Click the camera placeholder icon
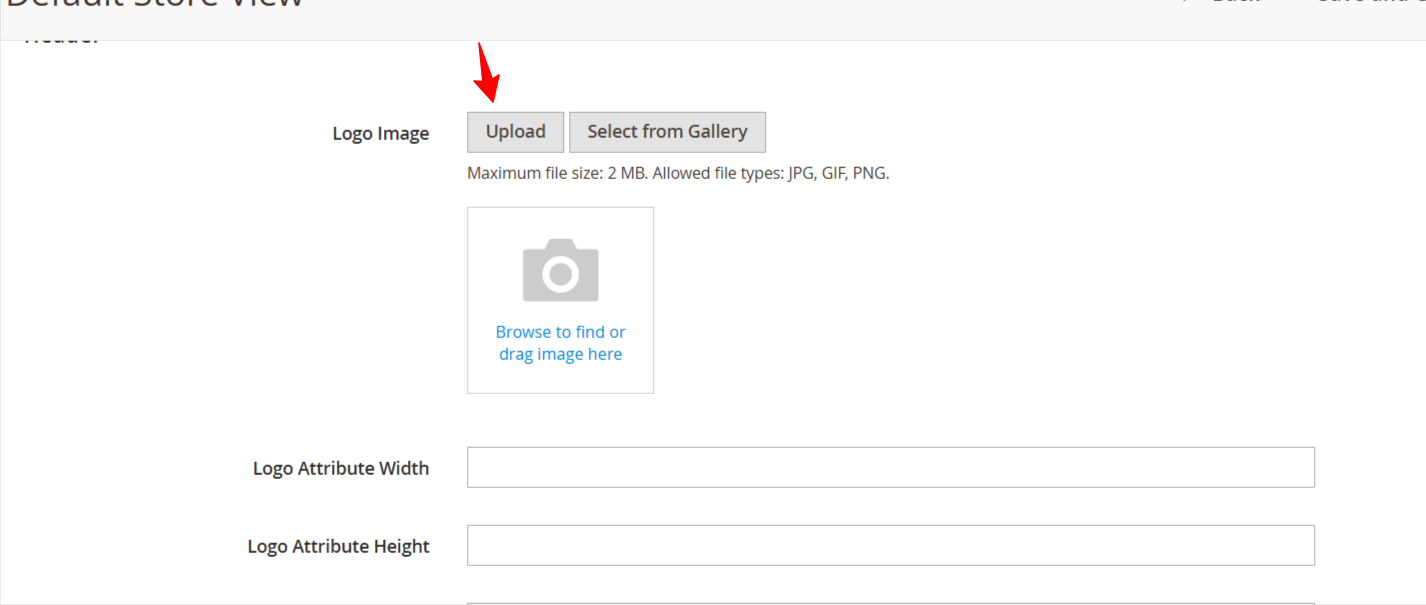The height and width of the screenshot is (605, 1426). coord(560,270)
